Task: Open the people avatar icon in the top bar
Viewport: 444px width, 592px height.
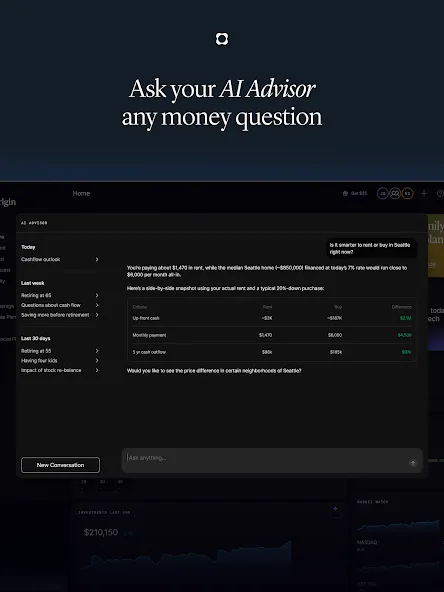Action: tap(395, 193)
